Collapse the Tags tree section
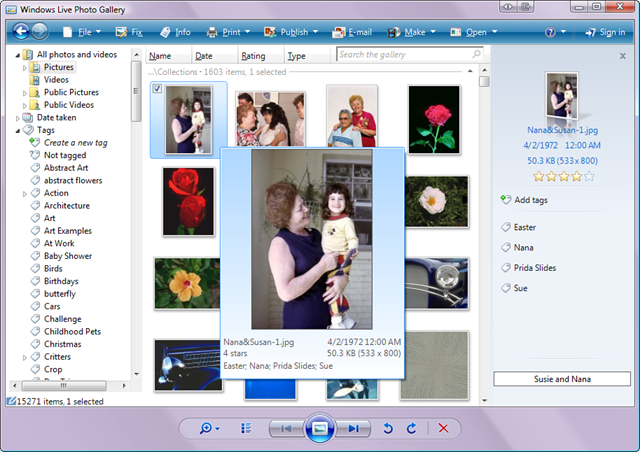 (19, 130)
